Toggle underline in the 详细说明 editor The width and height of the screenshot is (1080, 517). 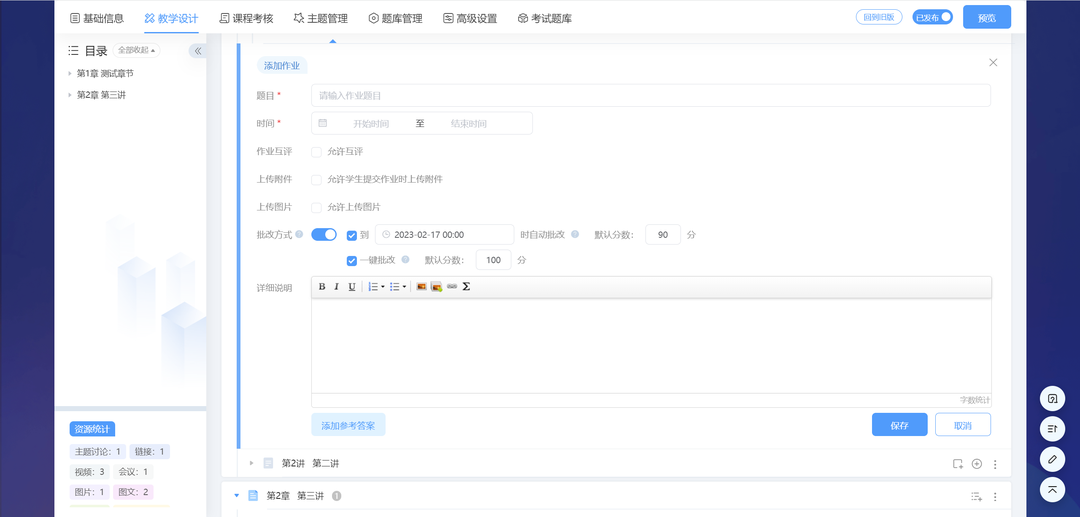click(352, 286)
